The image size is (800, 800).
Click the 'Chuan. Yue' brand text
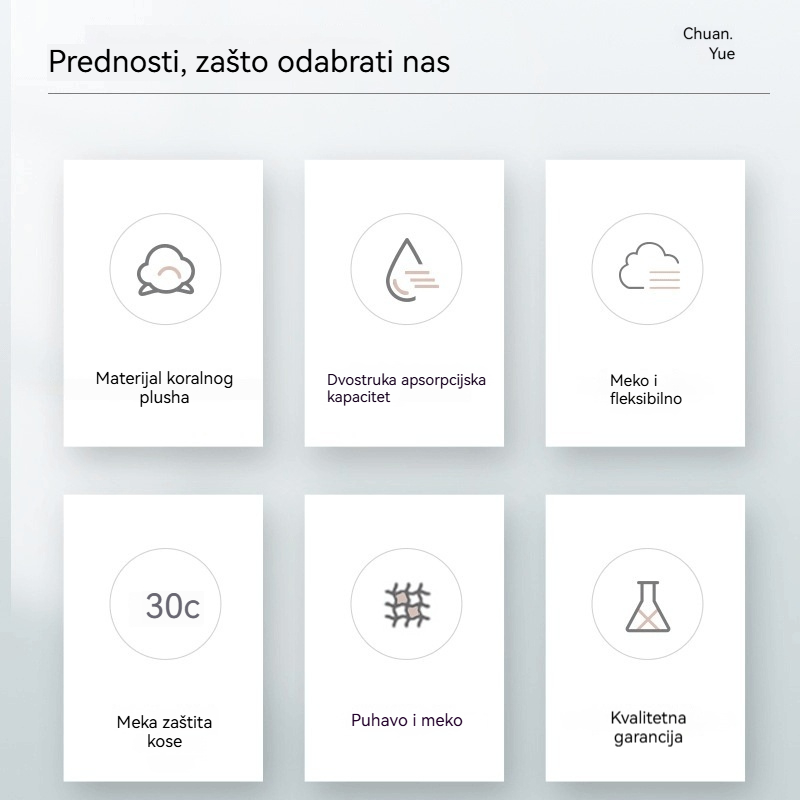pyautogui.click(x=709, y=44)
